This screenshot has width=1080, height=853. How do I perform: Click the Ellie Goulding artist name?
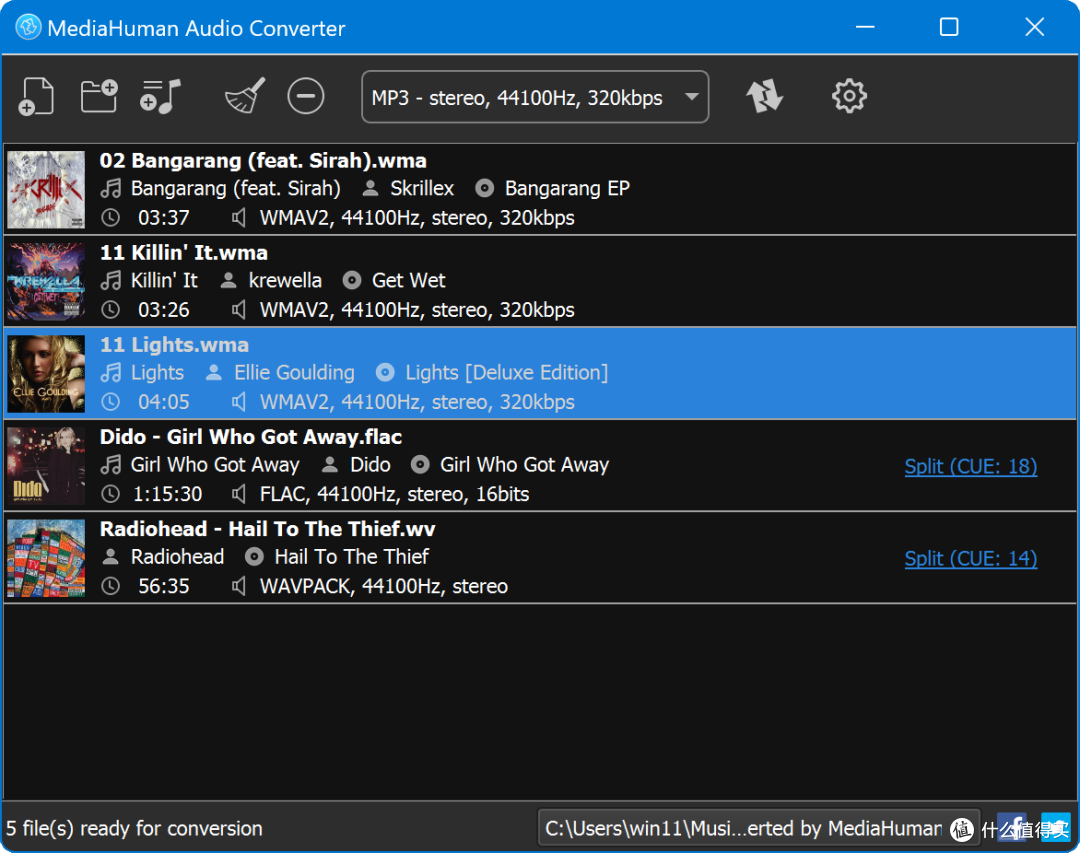294,373
